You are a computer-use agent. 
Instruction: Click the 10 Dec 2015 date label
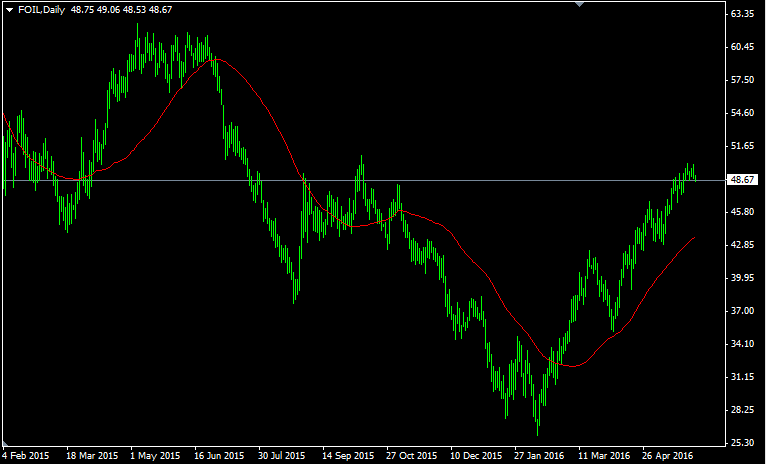point(476,456)
